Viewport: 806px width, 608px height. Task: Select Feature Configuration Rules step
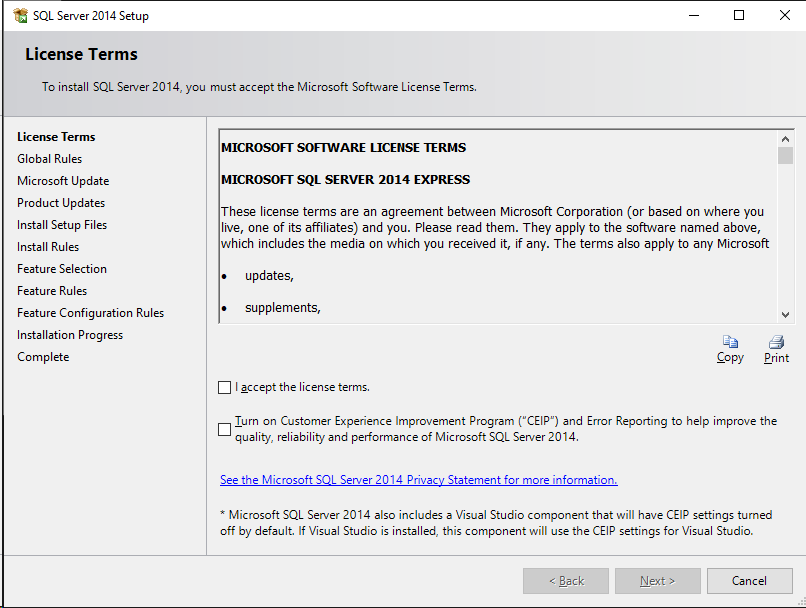[x=90, y=313]
